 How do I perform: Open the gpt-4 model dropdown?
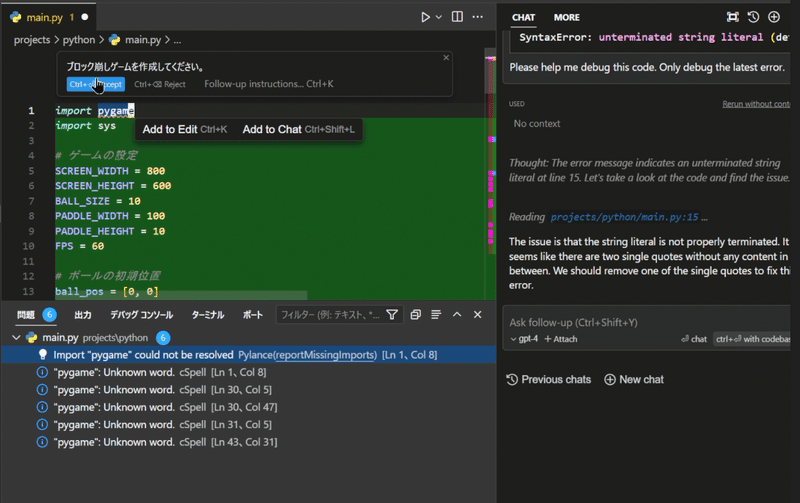tap(524, 339)
